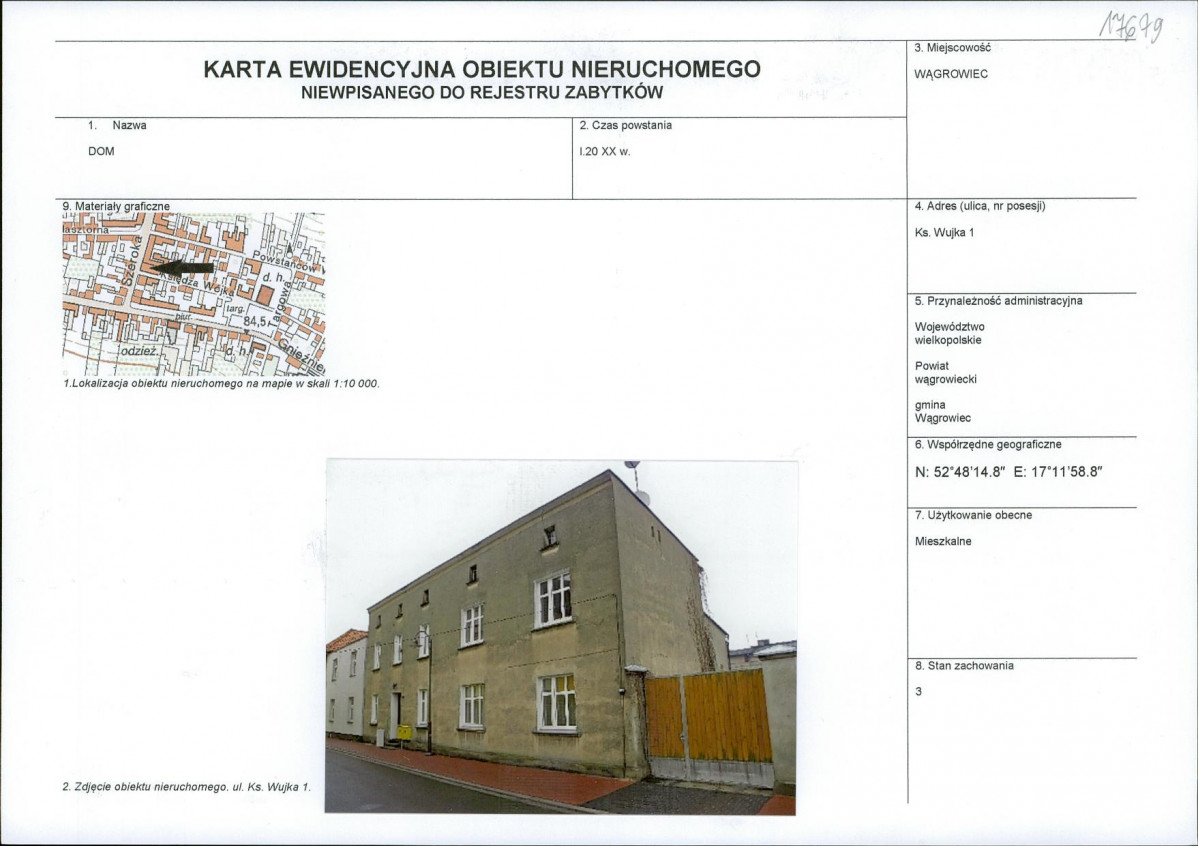Click the 'gmina' text

click(930, 405)
